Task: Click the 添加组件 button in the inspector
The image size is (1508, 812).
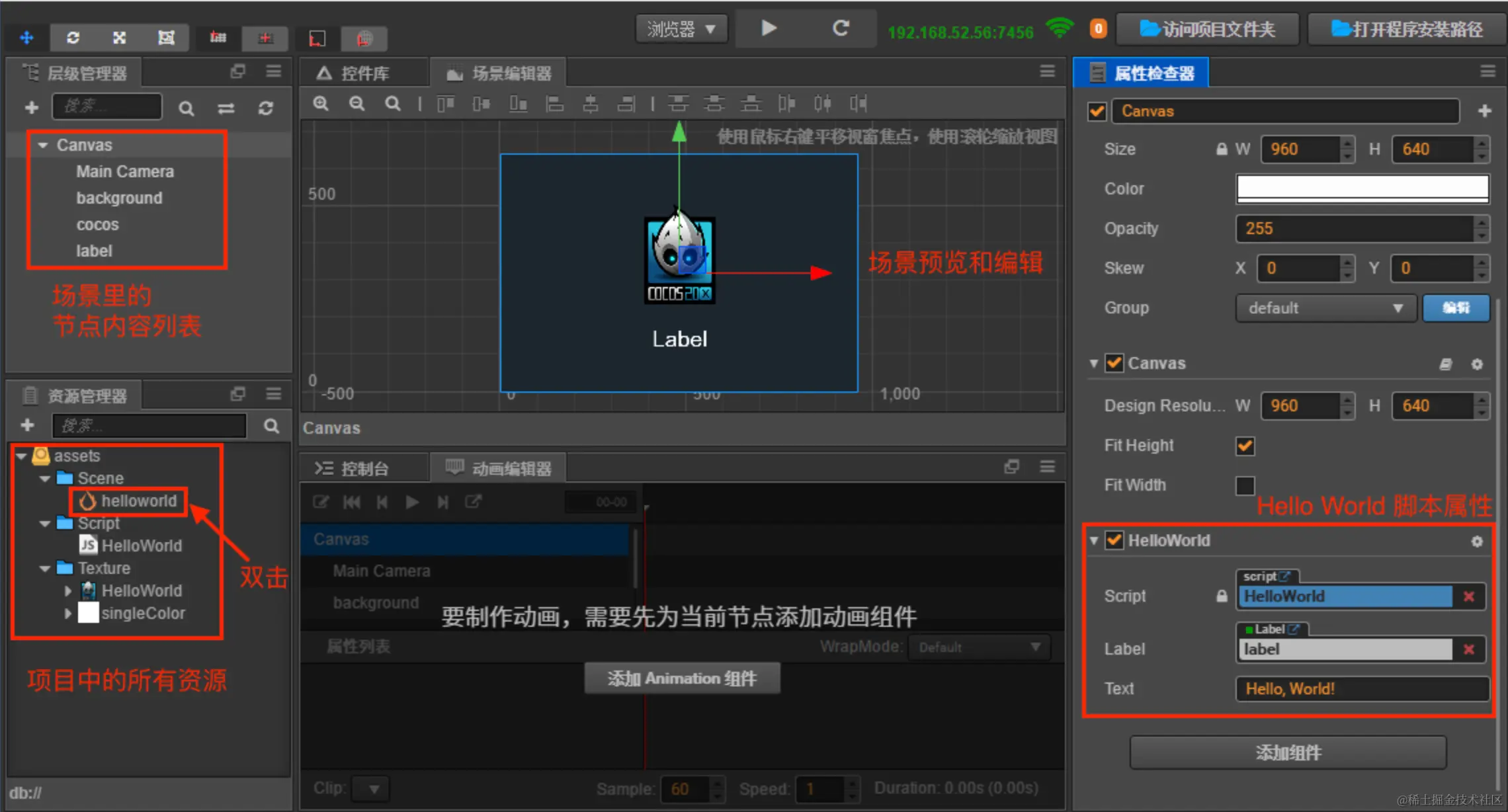Action: click(x=1286, y=752)
